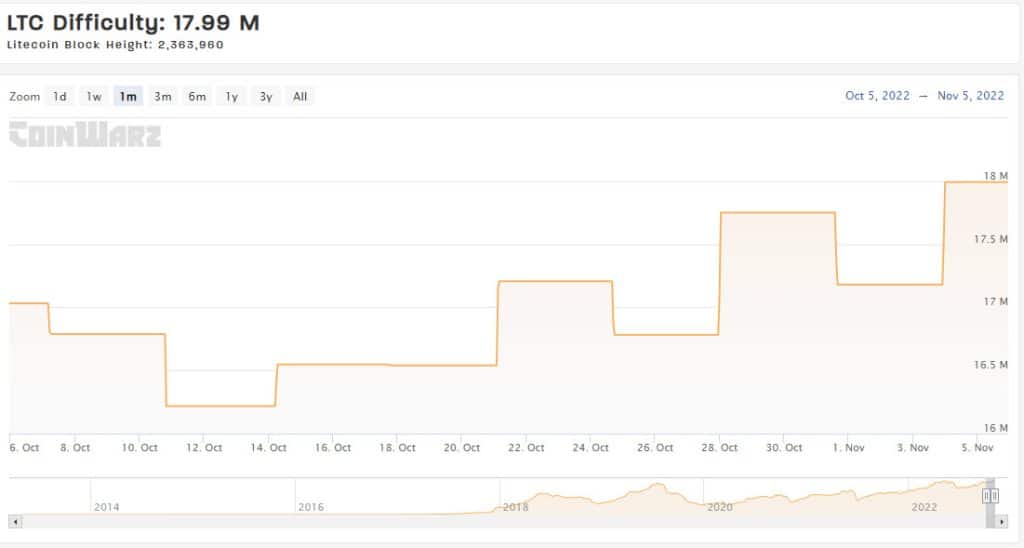Click the '20. Oct' axis label
Viewport: 1024px width, 548px height.
click(462, 447)
